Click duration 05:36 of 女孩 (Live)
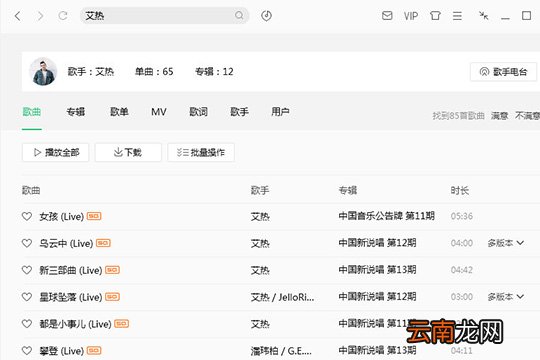The width and height of the screenshot is (540, 360). click(461, 216)
